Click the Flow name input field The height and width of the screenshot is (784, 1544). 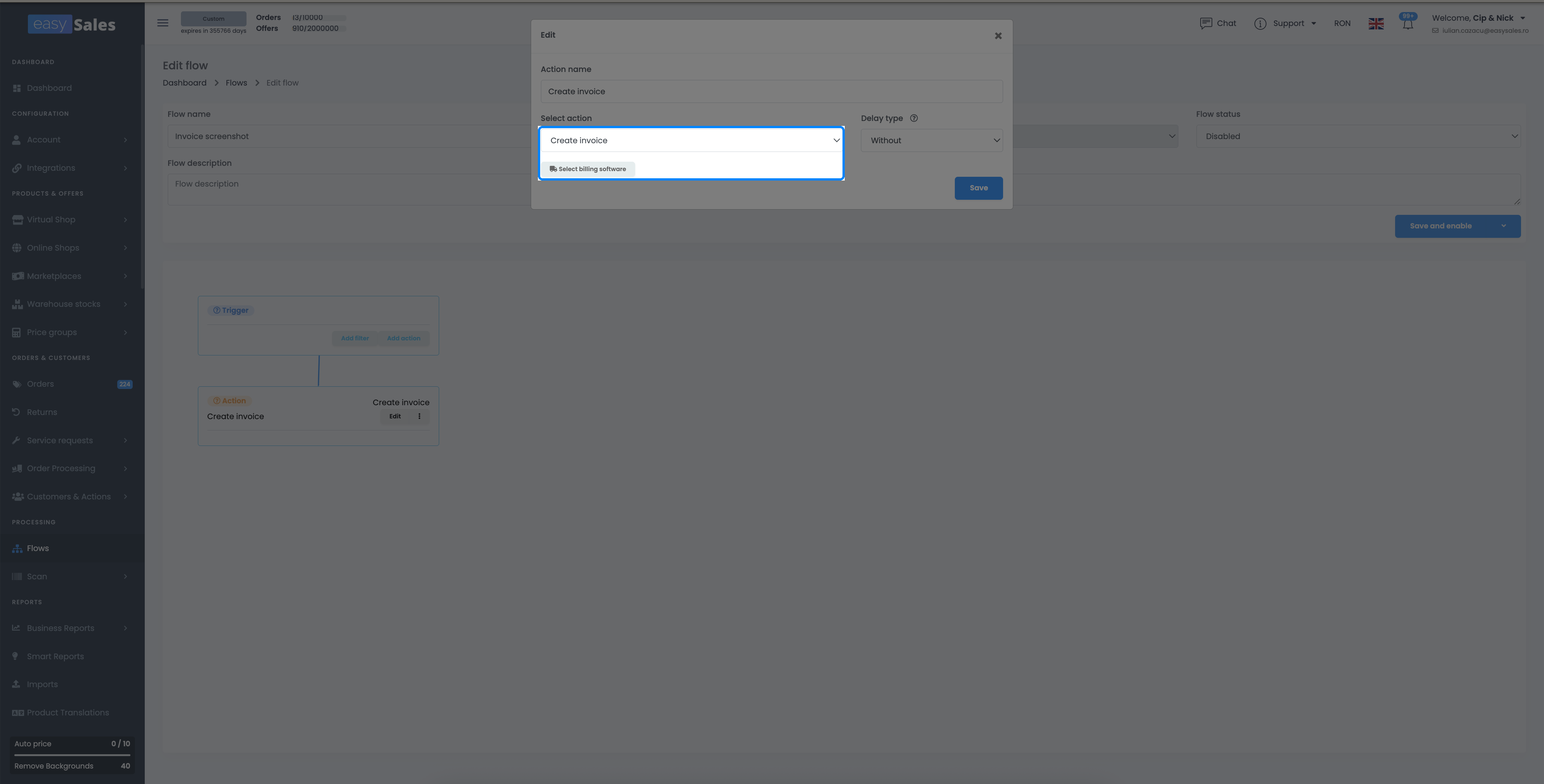point(349,136)
